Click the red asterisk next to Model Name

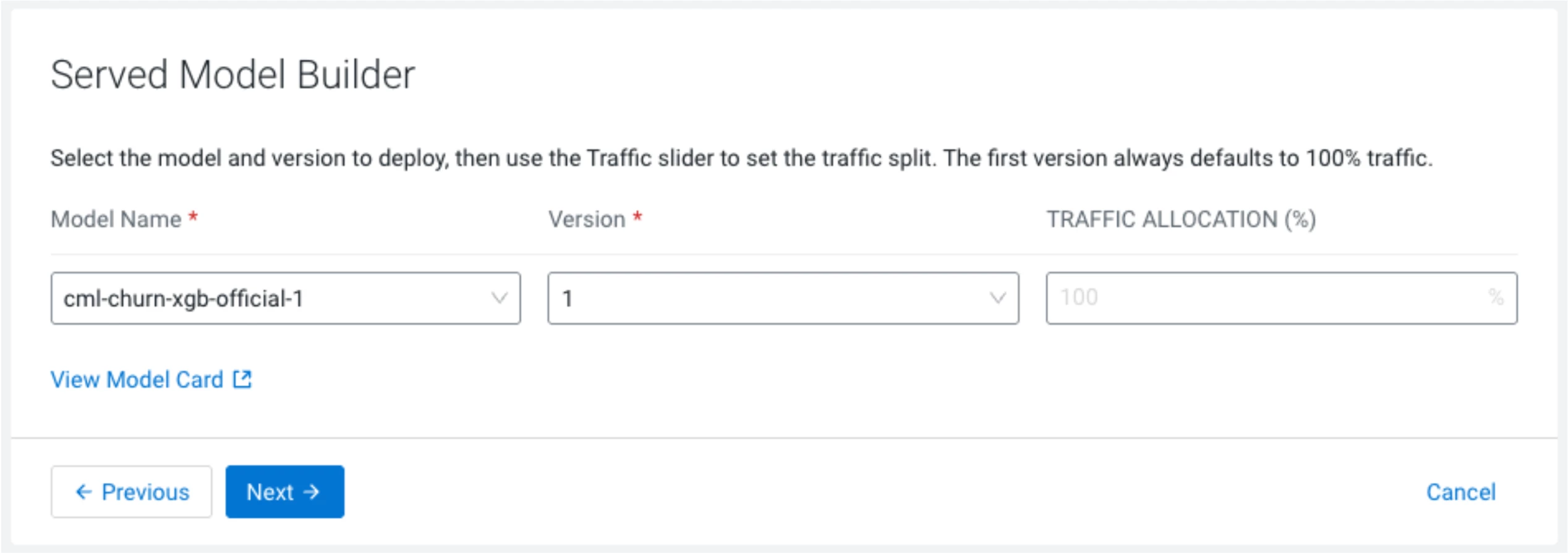click(x=193, y=216)
